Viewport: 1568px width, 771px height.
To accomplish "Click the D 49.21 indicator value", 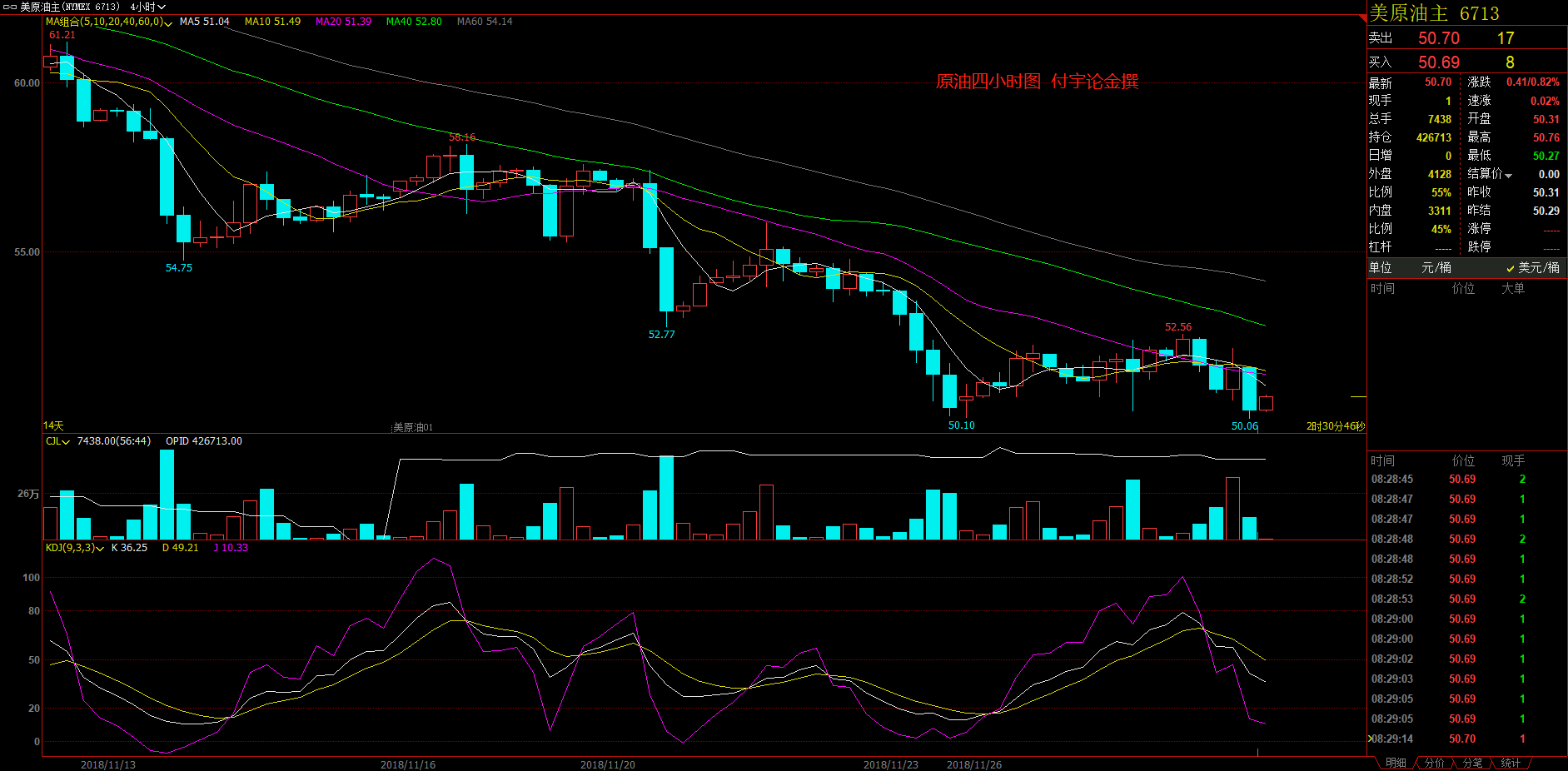I will pyautogui.click(x=180, y=548).
